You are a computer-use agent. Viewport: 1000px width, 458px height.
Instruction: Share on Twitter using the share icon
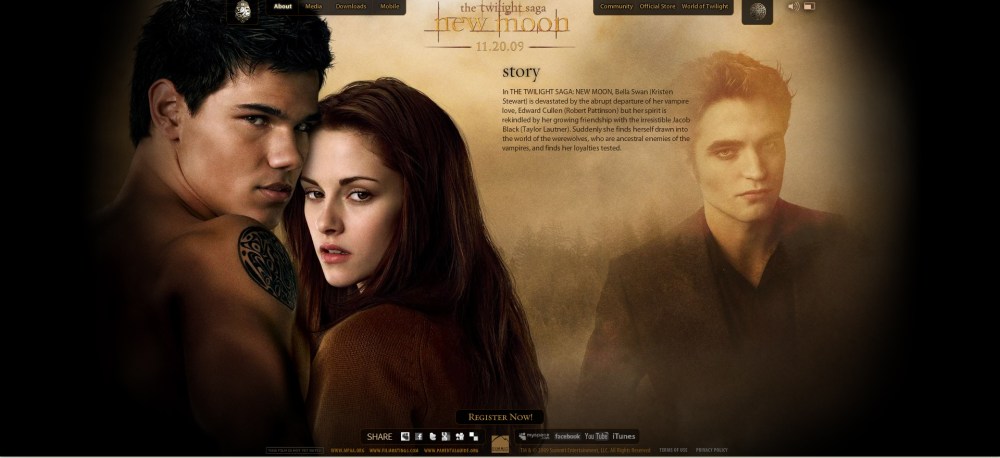coord(432,436)
